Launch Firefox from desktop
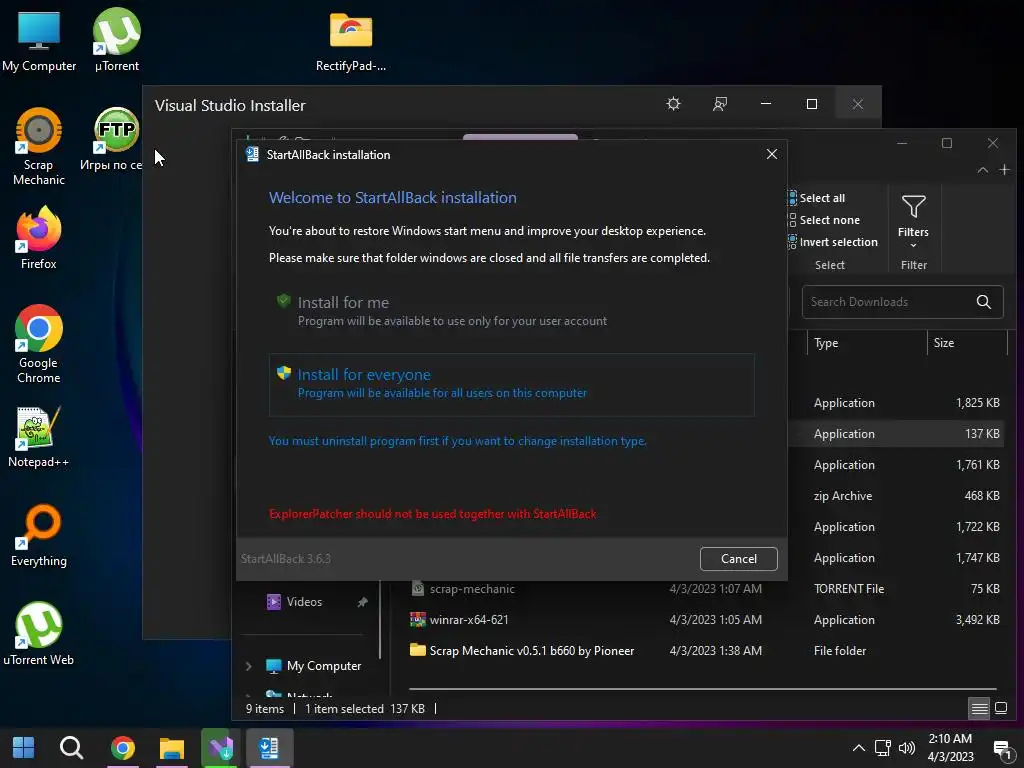 tap(39, 238)
